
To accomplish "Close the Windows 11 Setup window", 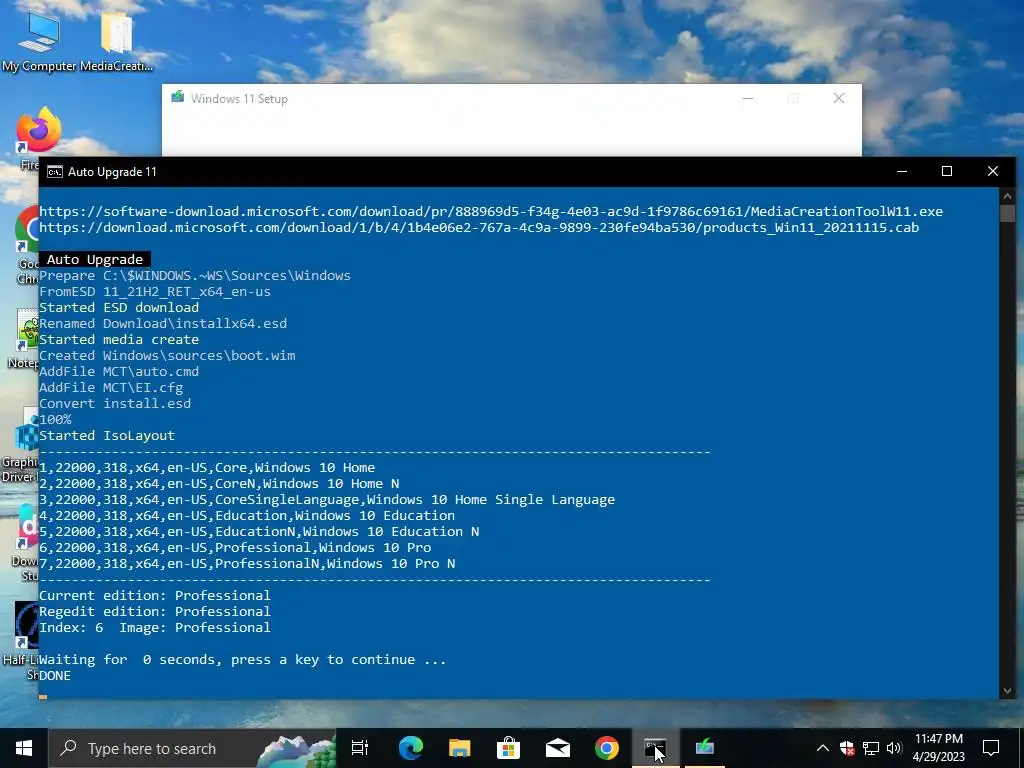I will (839, 99).
